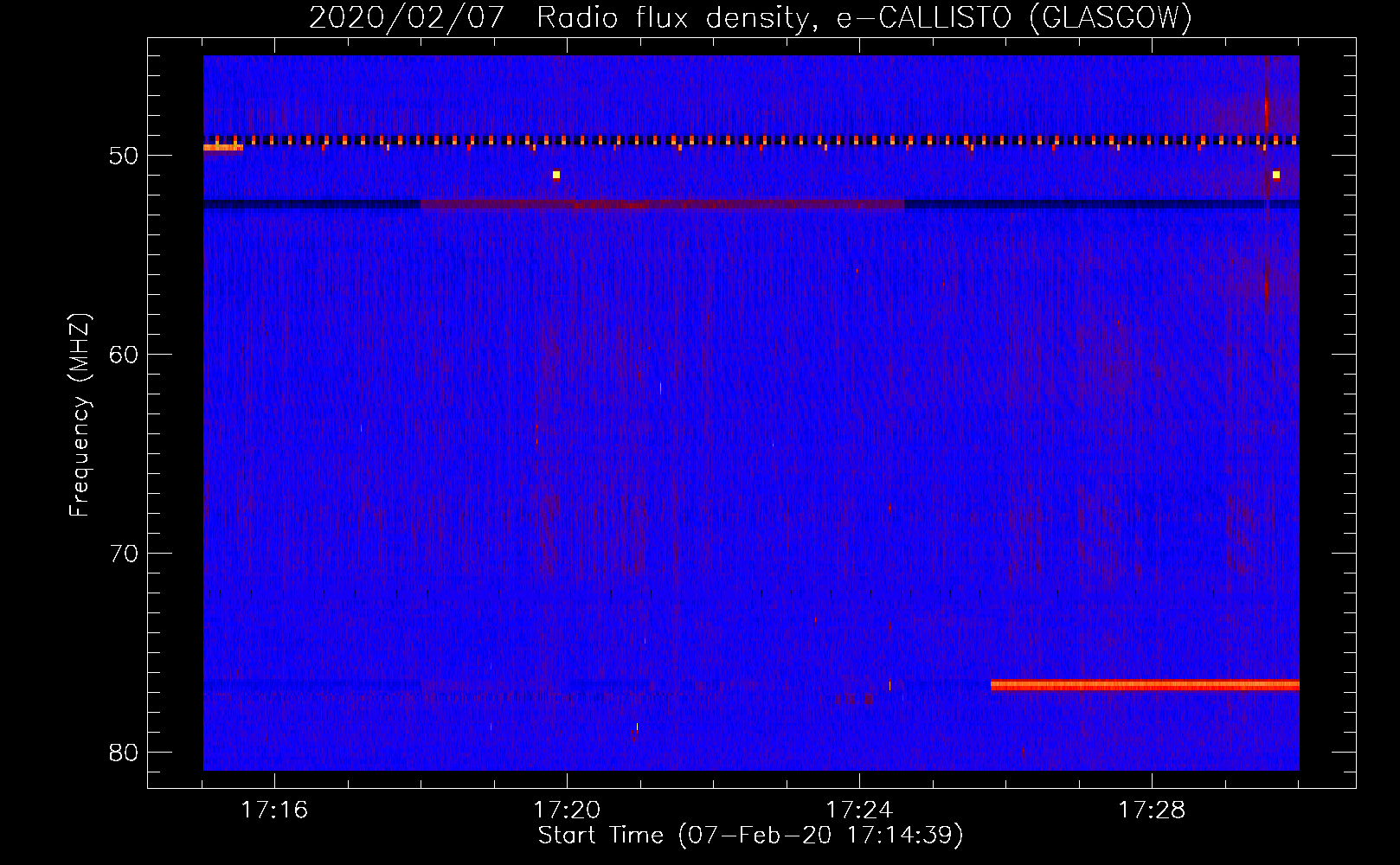
Task: Click the yellow spot near 51 MHz around 17:20
Action: (x=556, y=175)
